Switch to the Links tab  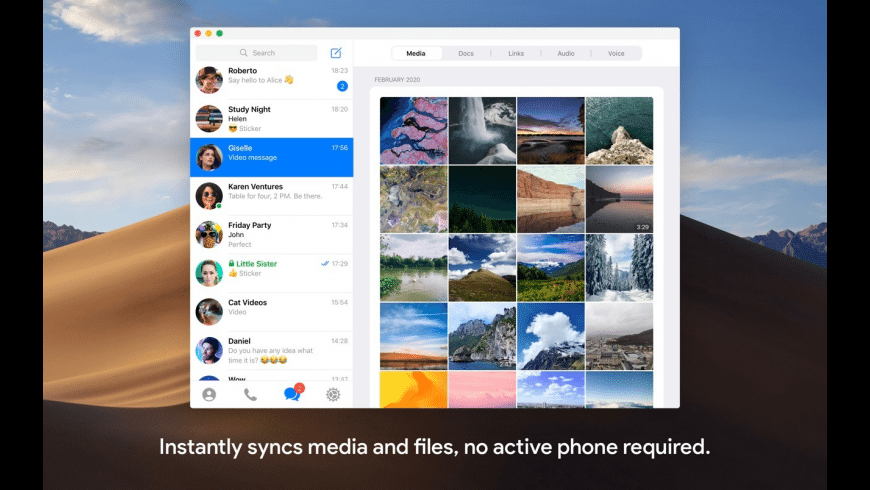coord(516,53)
